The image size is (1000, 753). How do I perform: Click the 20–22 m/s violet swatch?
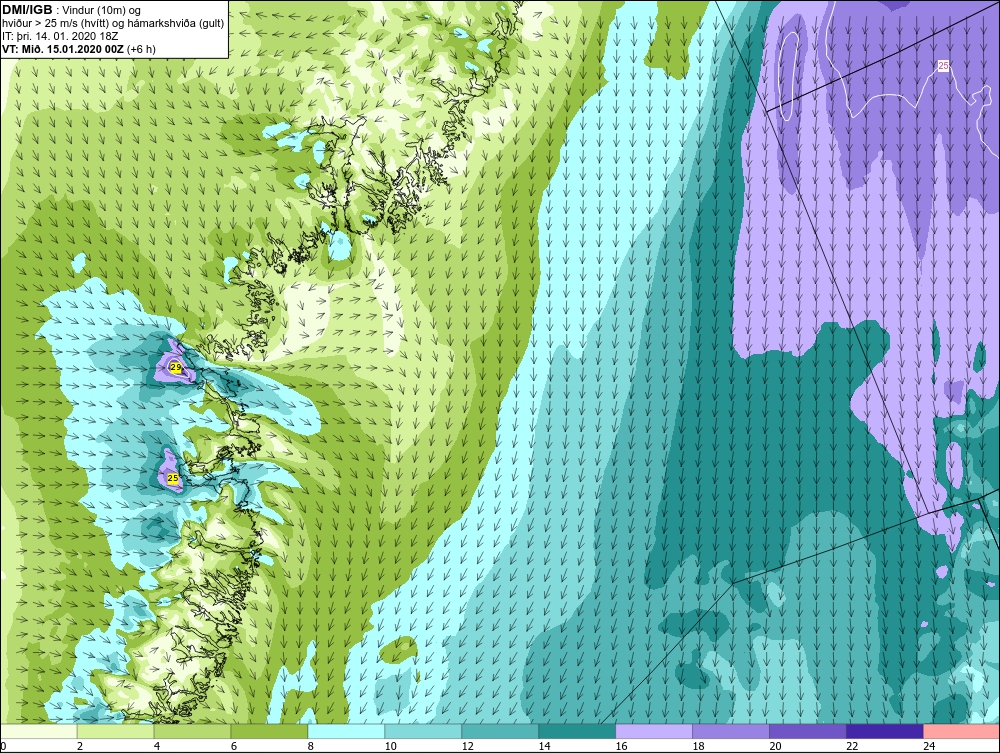pyautogui.click(x=807, y=731)
